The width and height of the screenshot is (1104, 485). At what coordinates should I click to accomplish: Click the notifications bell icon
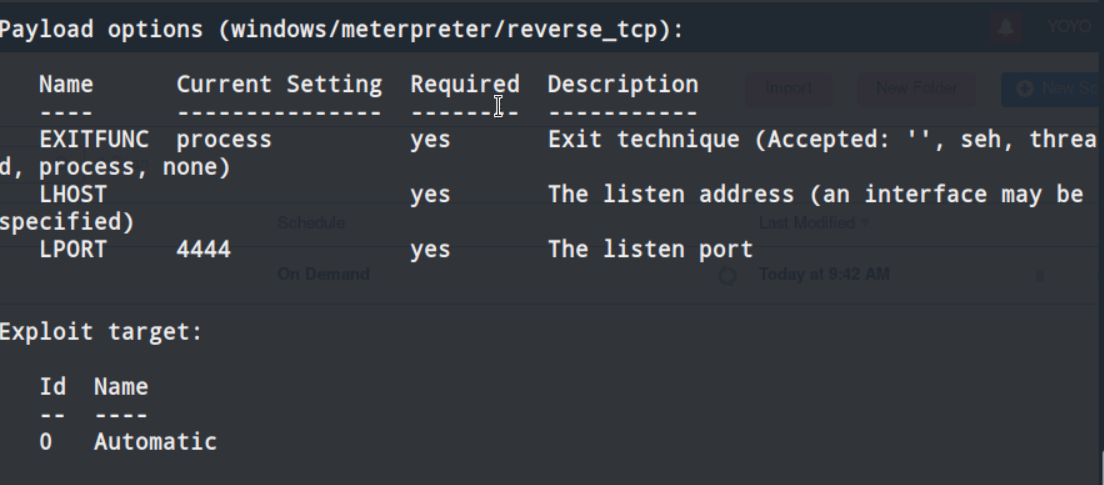click(x=1006, y=27)
